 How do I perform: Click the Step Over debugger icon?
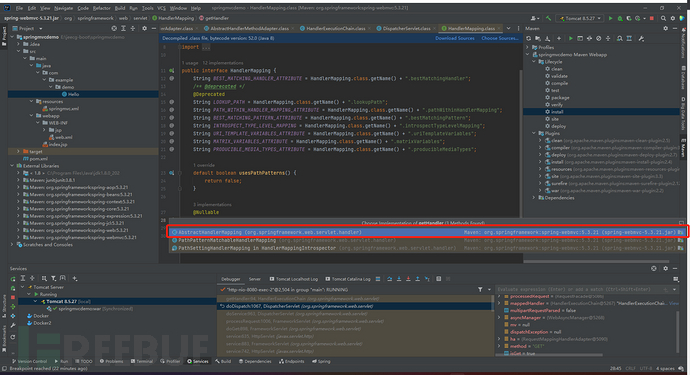click(x=389, y=279)
